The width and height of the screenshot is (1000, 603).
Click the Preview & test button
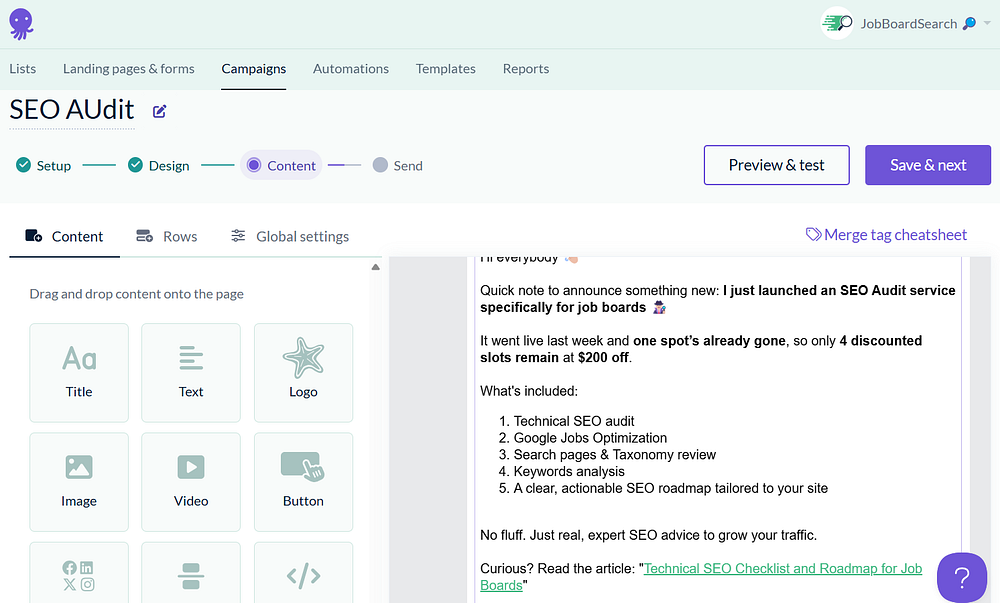(777, 165)
